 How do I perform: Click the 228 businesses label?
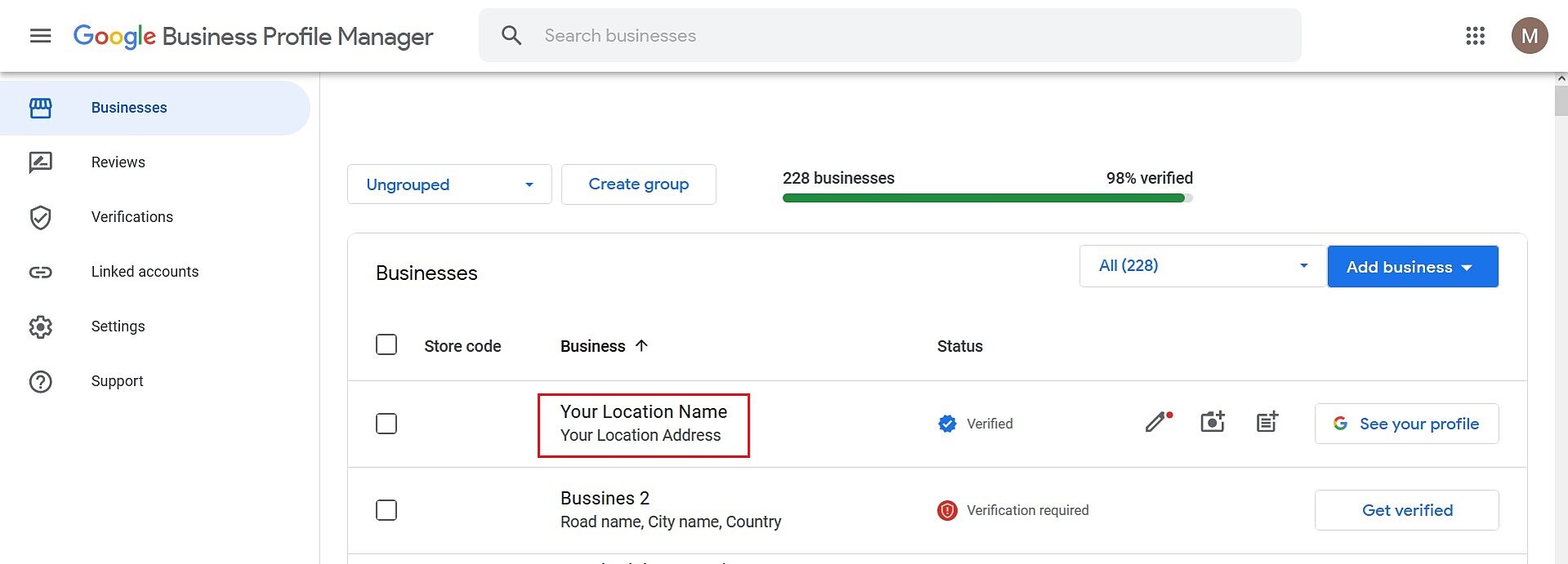tap(839, 178)
